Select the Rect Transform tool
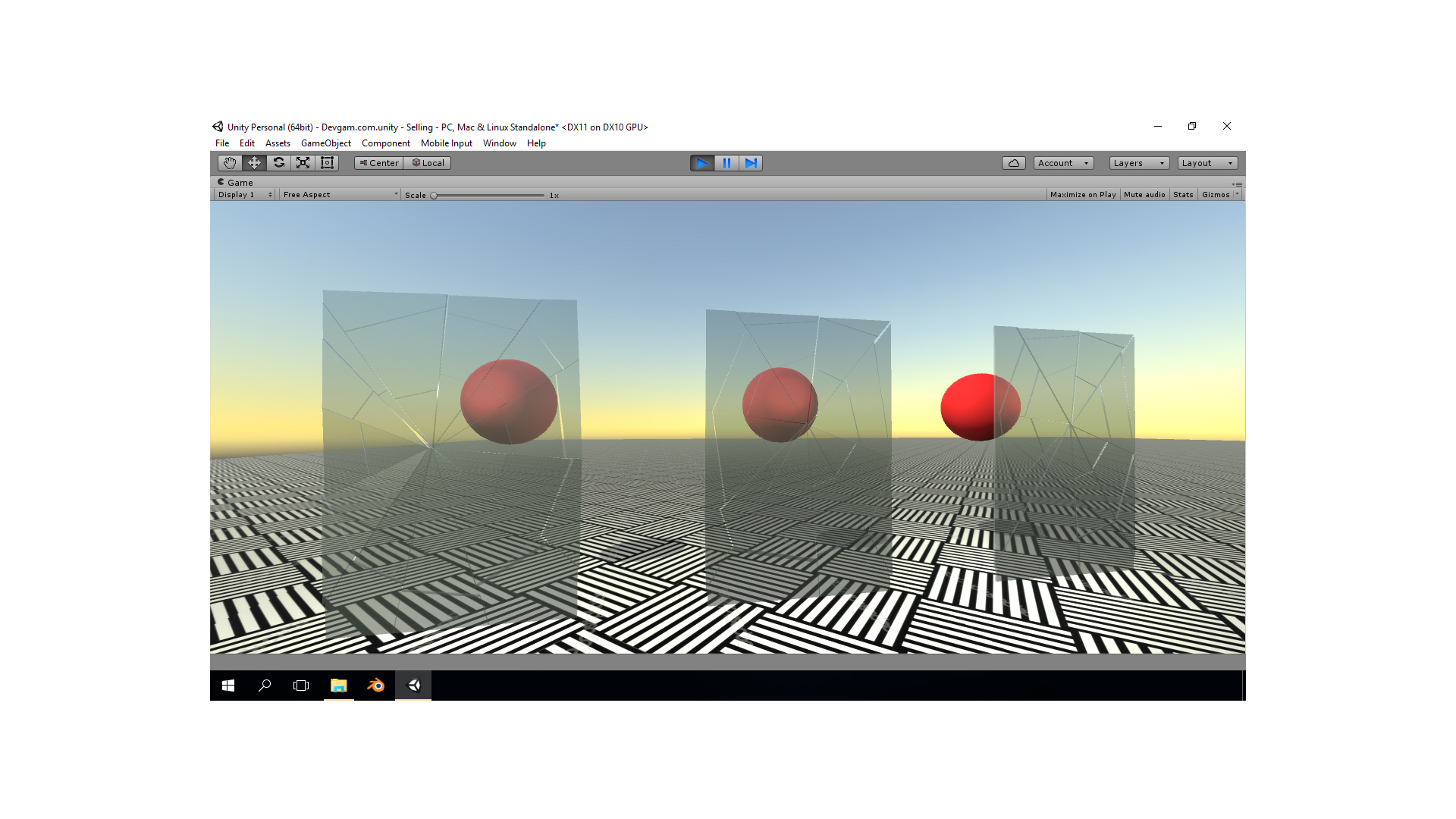This screenshot has width=1456, height=819. click(327, 163)
